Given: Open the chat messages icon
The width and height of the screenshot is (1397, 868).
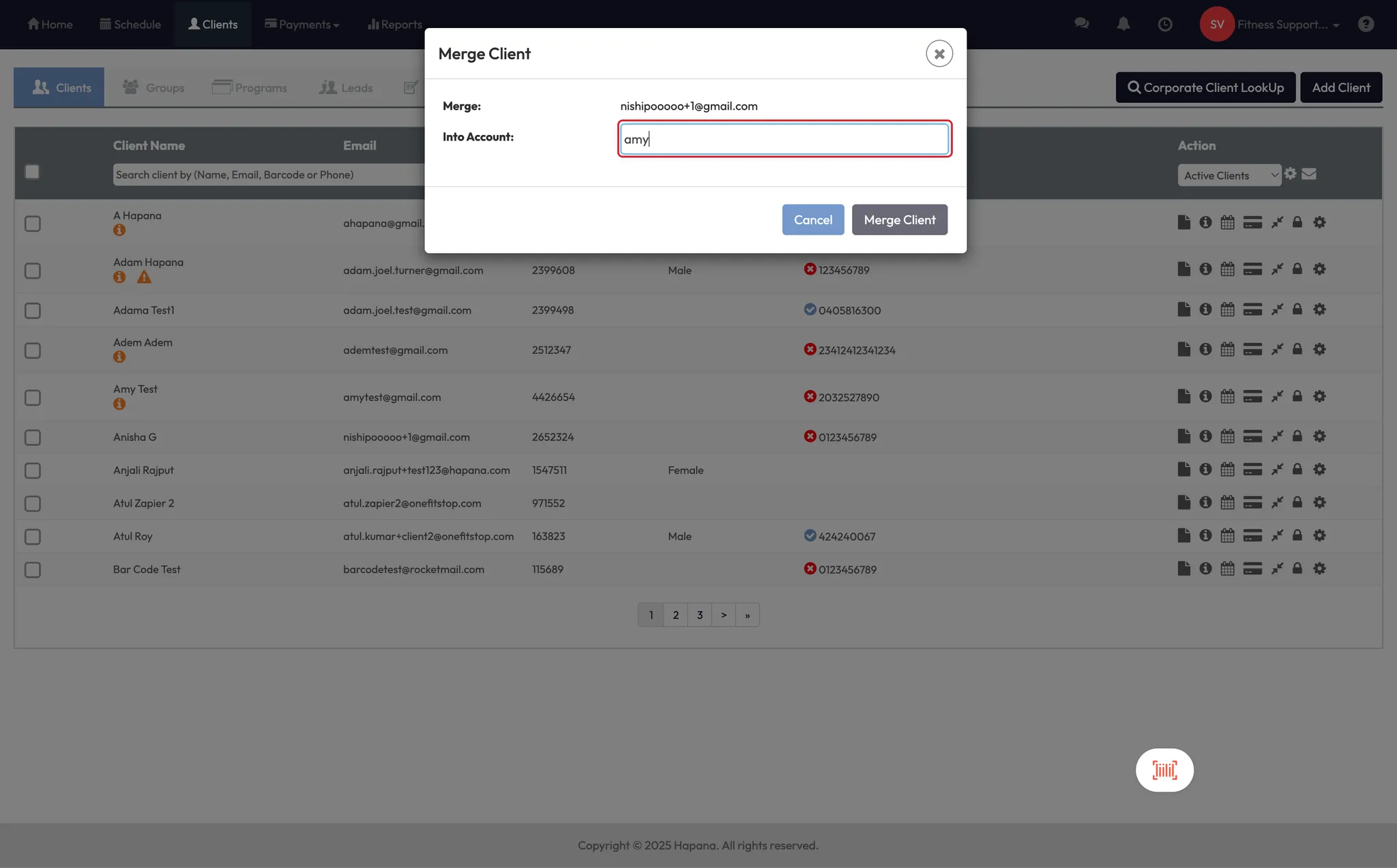Looking at the screenshot, I should tap(1081, 24).
